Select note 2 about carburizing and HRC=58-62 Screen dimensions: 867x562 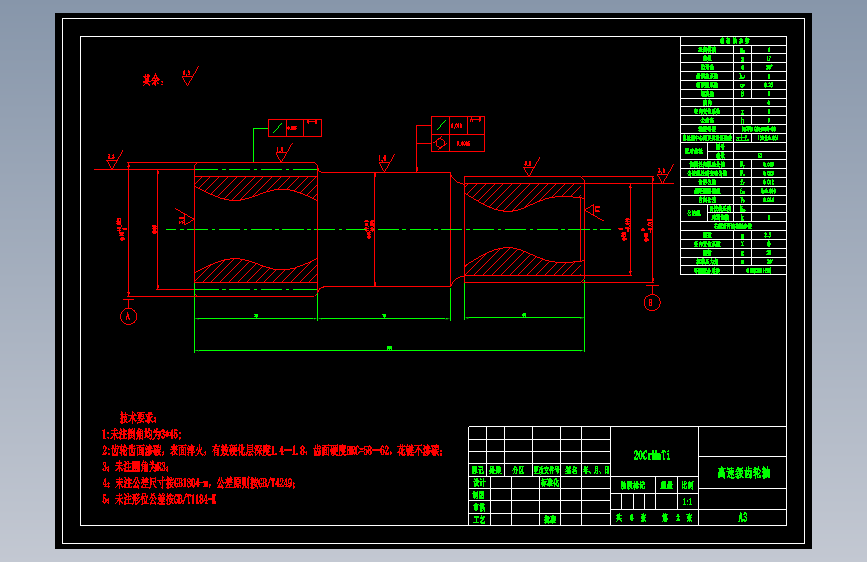click(x=273, y=451)
